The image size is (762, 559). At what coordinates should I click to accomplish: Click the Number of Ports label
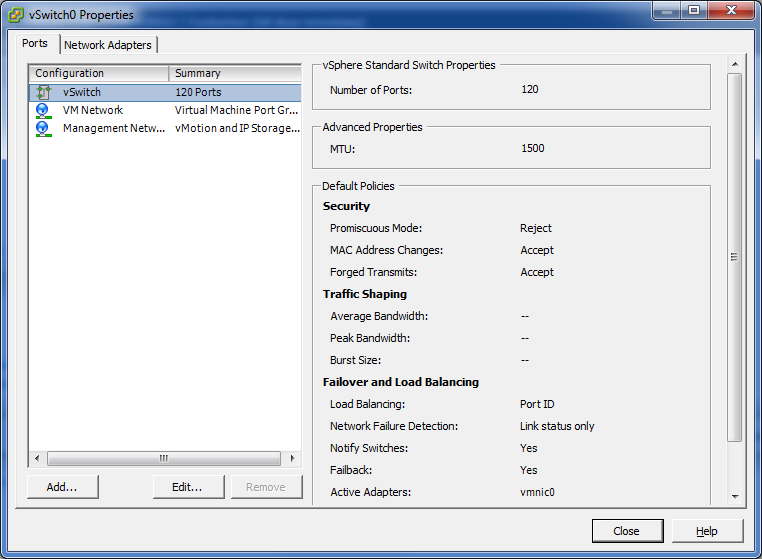point(371,90)
